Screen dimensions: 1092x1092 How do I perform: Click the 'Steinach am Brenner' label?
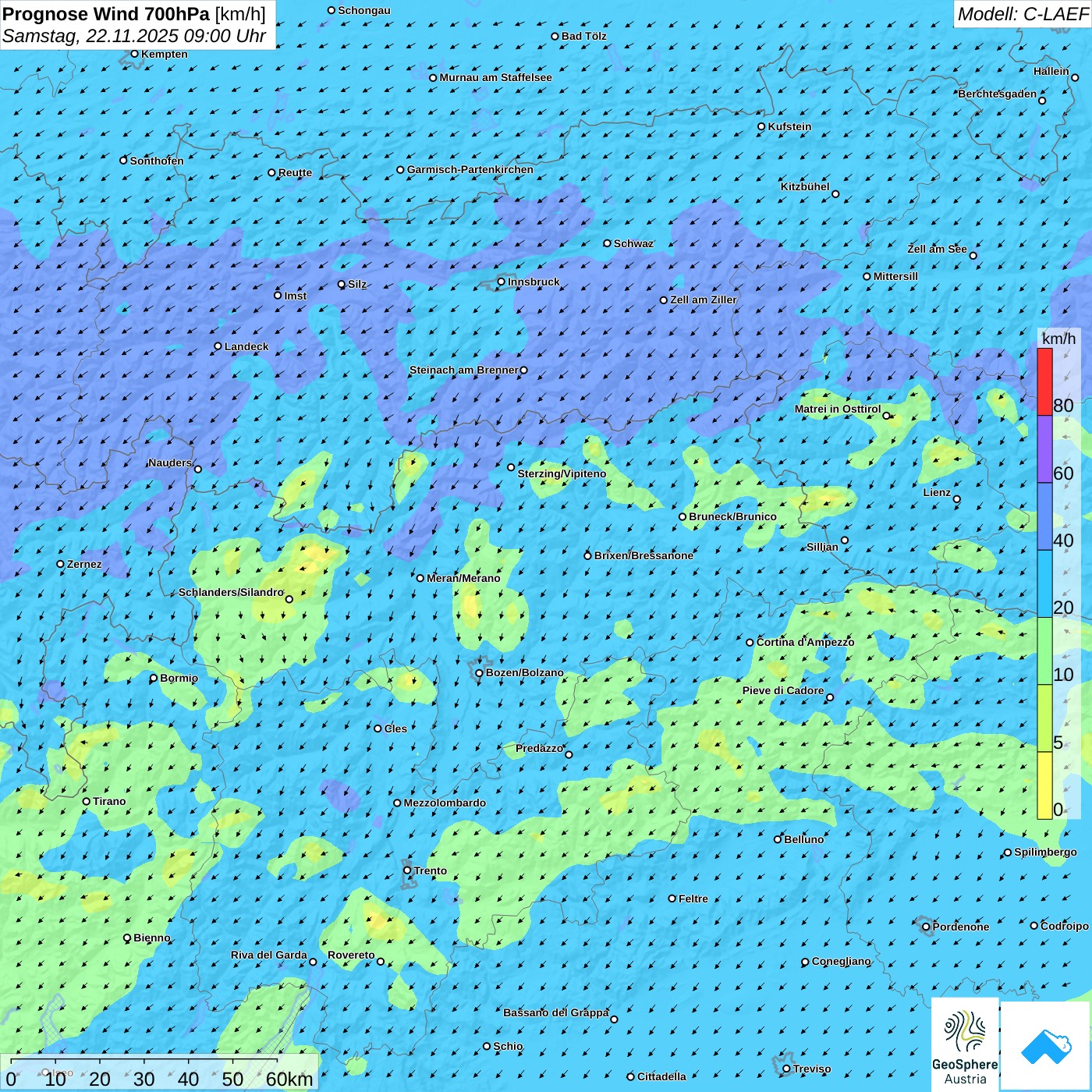pos(463,370)
